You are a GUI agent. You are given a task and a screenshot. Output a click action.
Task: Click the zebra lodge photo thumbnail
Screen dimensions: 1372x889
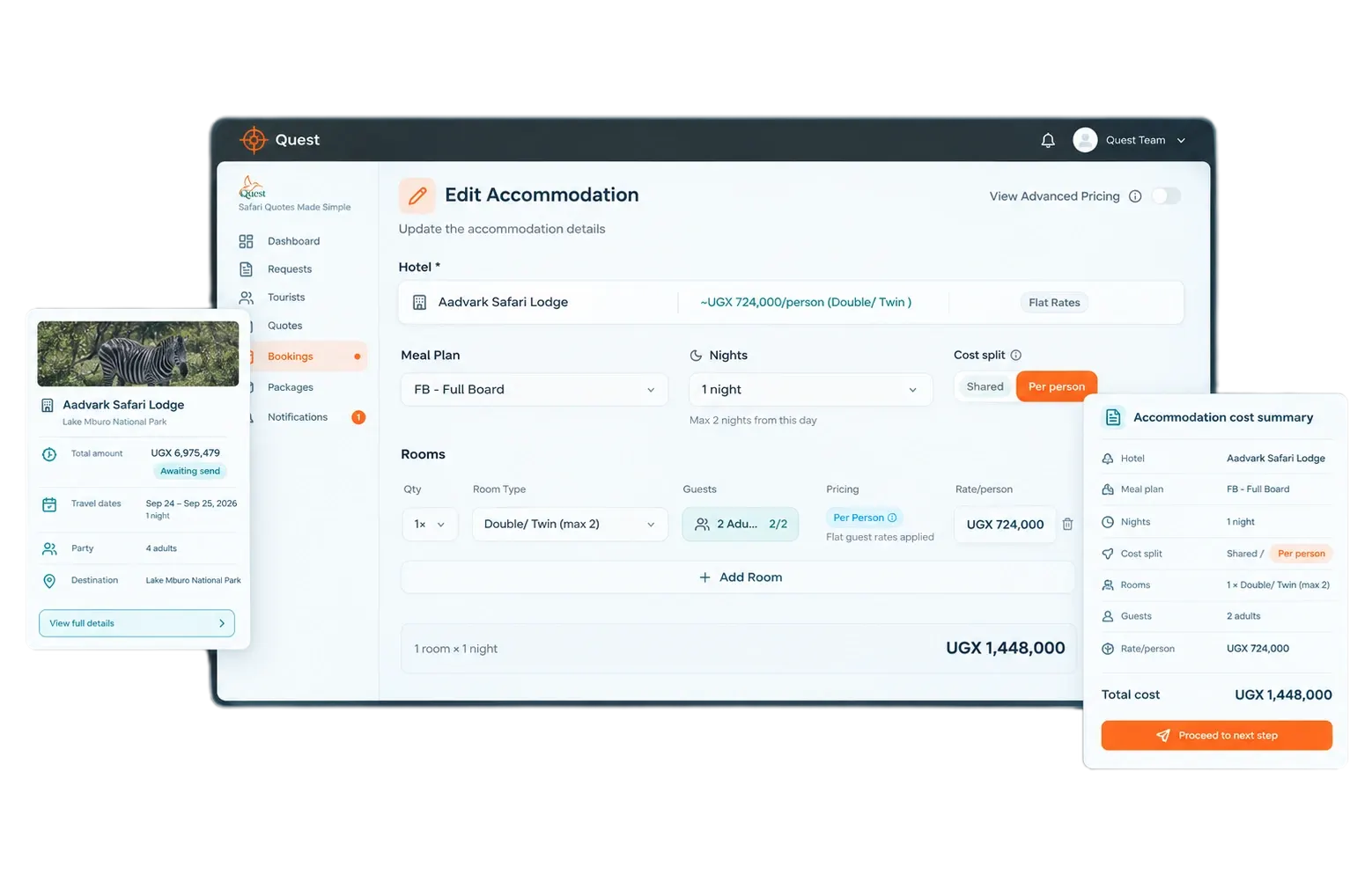coord(138,354)
